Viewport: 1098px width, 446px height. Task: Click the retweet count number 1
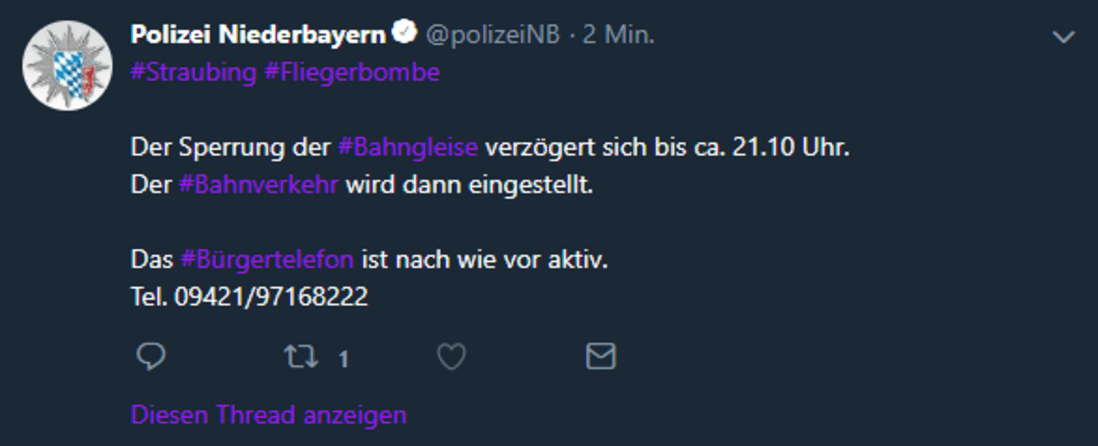[x=343, y=359]
